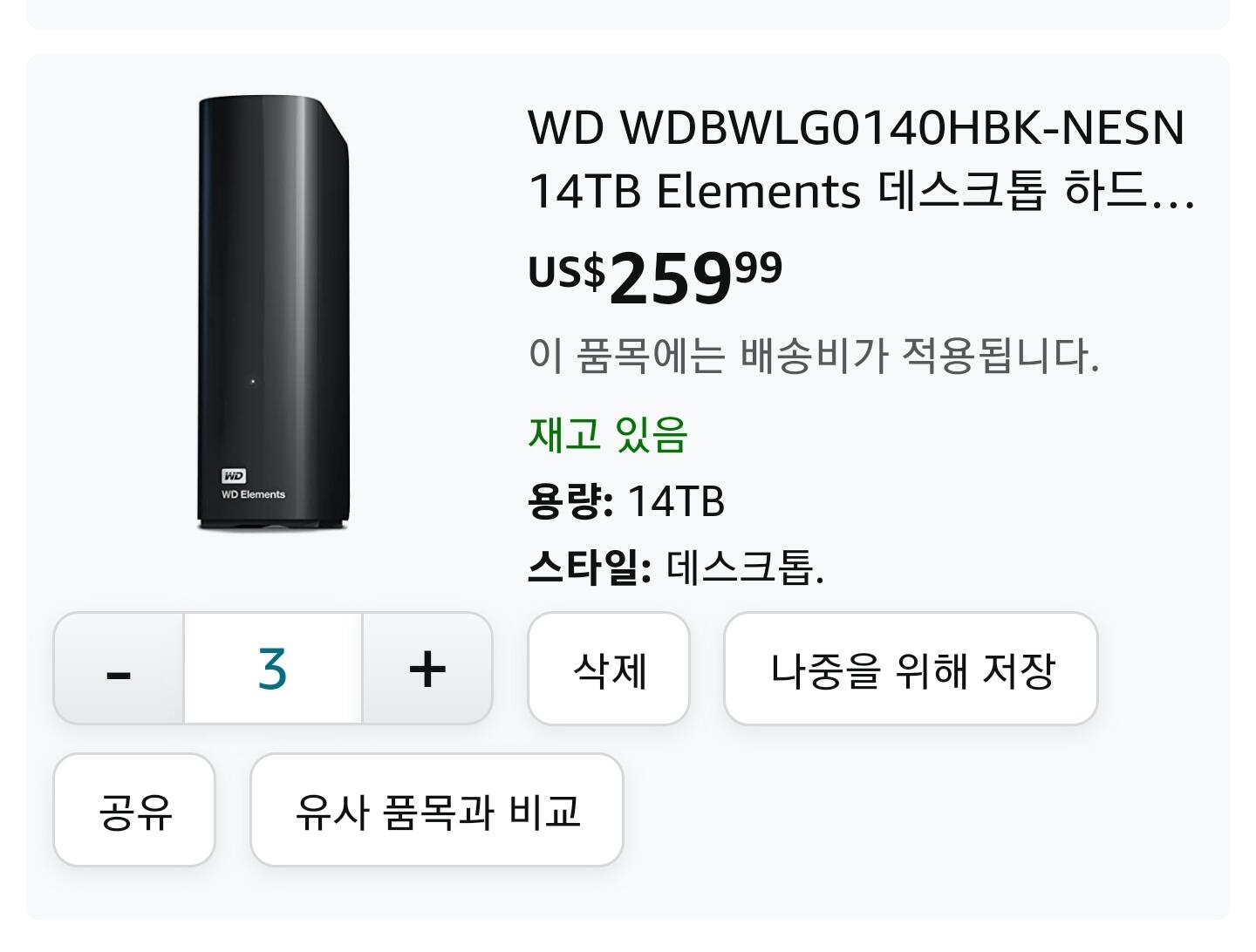Image resolution: width=1256 pixels, height=952 pixels.
Task: Select the 용량: 14TB capacity label
Action: 625,501
